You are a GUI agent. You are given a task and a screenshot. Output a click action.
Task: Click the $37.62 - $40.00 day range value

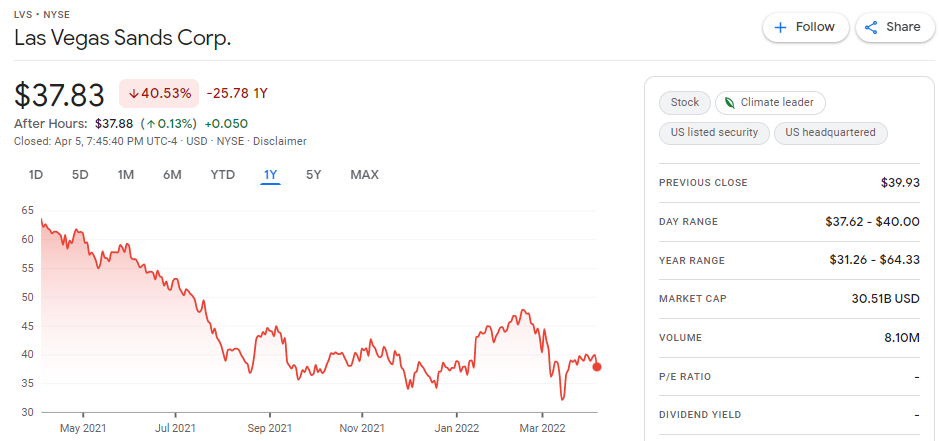point(873,222)
